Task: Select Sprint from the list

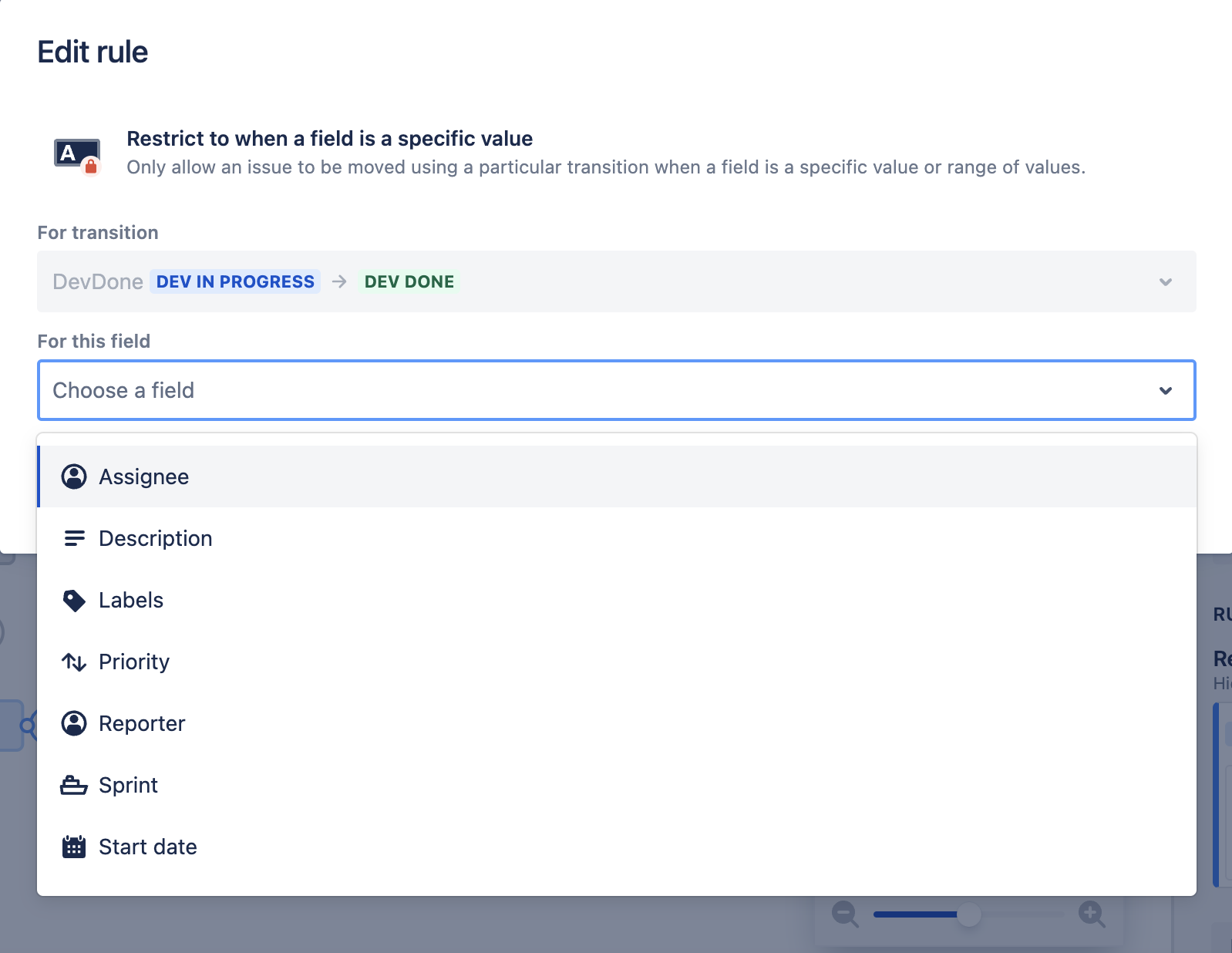Action: coord(617,785)
